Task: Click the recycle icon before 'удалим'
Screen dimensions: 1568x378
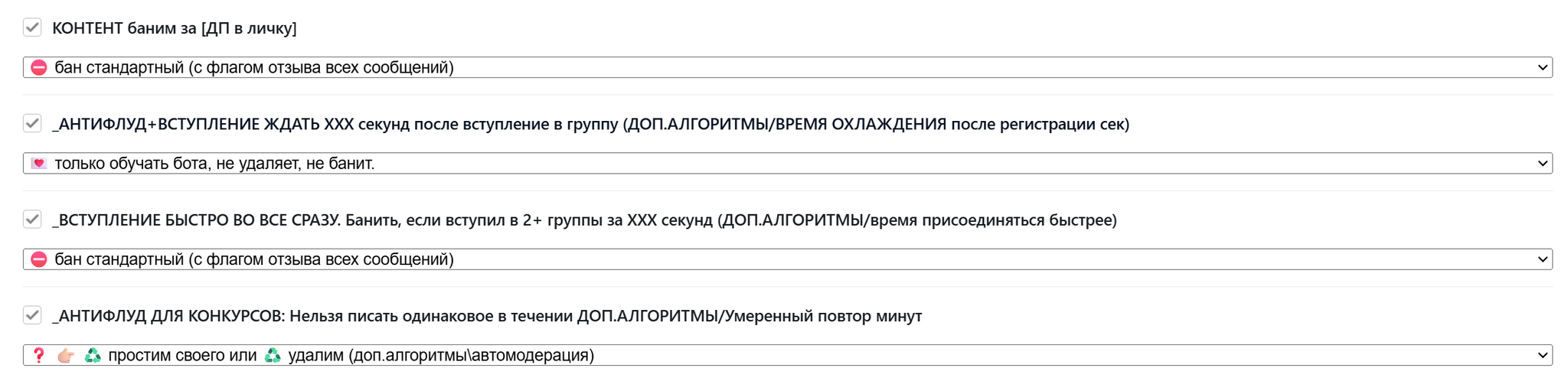Action: click(x=273, y=356)
